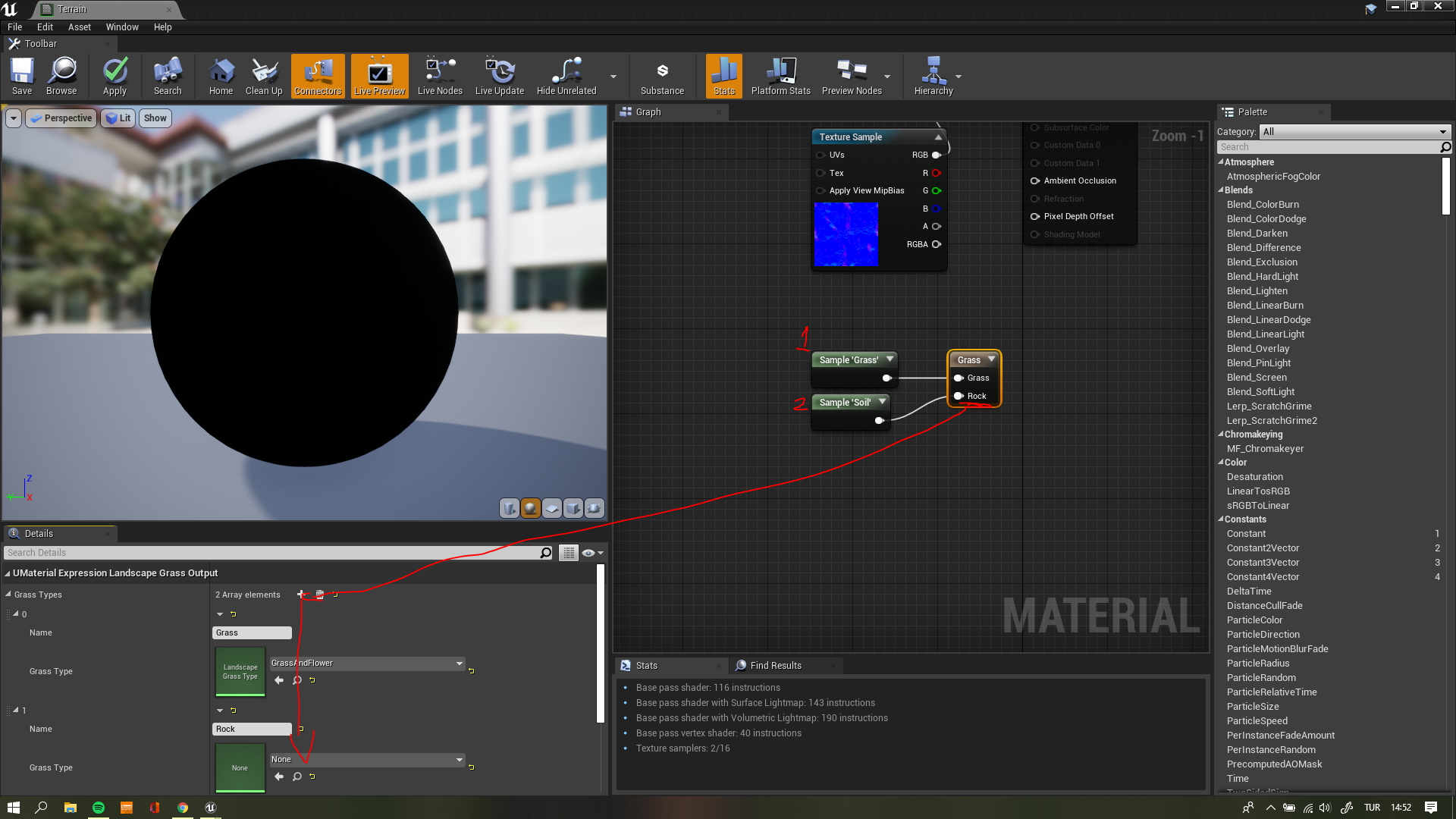The image size is (1456, 819).
Task: Open the Palette Category dropdown
Action: (x=1354, y=132)
